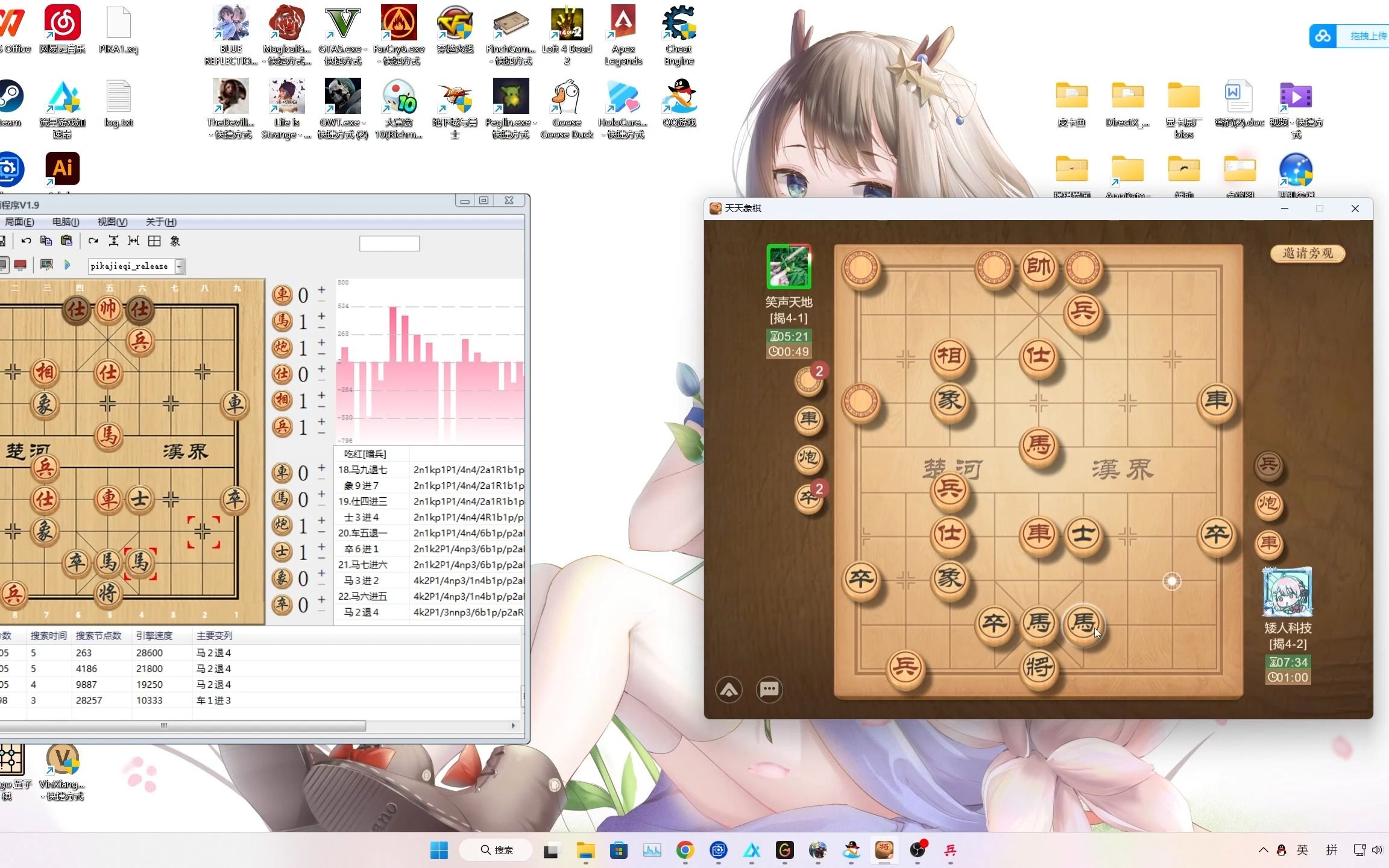
Task: Click the chat bubble icon in 天天象棋
Action: (x=769, y=690)
